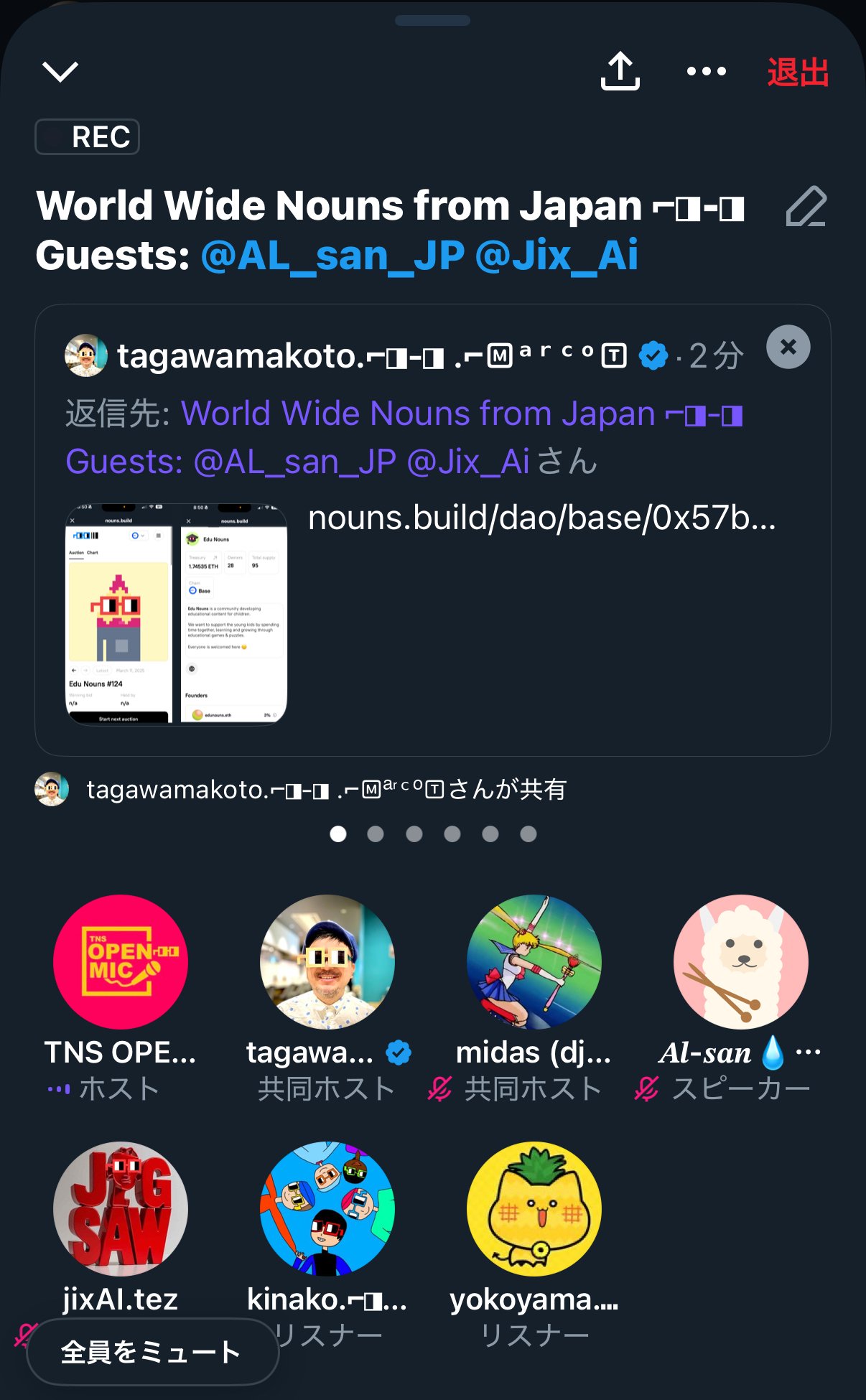Screen dimensions: 866x1400
Task: Edit the Space title with pencil icon
Action: [x=806, y=207]
